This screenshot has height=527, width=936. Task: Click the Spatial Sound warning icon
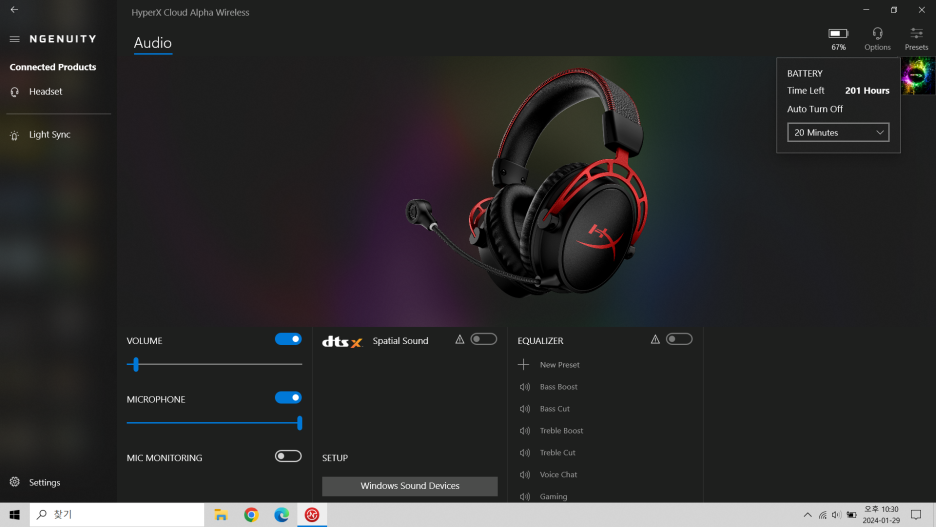pos(460,340)
